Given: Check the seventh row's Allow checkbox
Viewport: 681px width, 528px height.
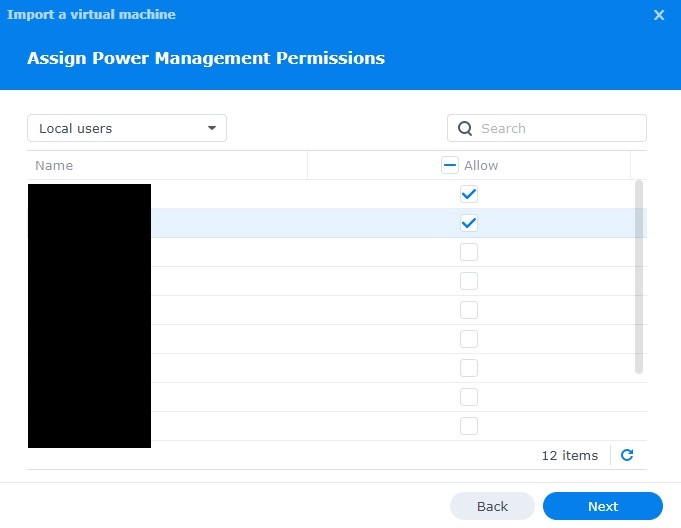Looking at the screenshot, I should (x=469, y=368).
